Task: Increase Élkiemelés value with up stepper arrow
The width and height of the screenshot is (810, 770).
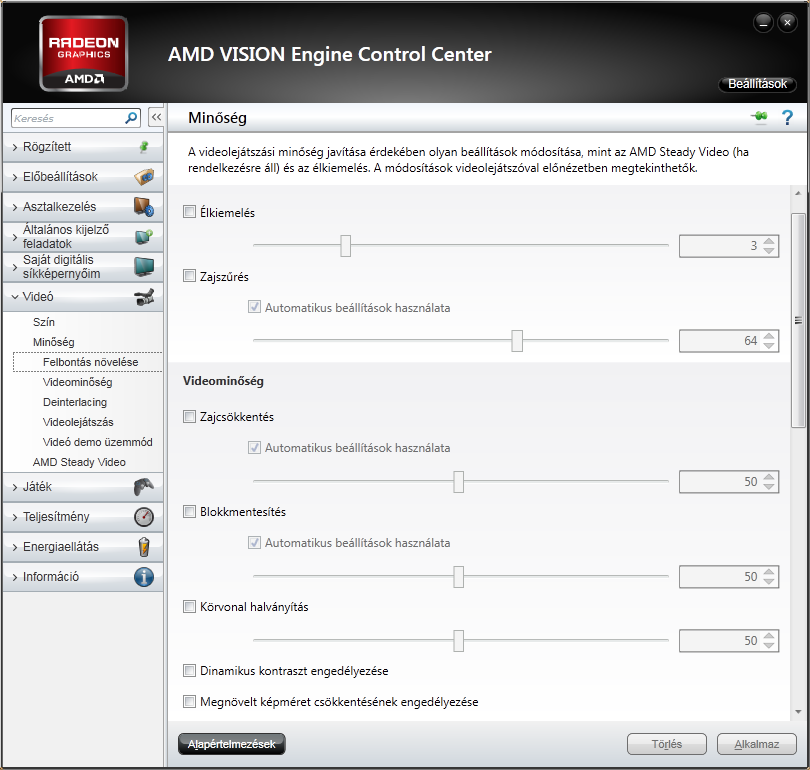Action: pyautogui.click(x=769, y=241)
